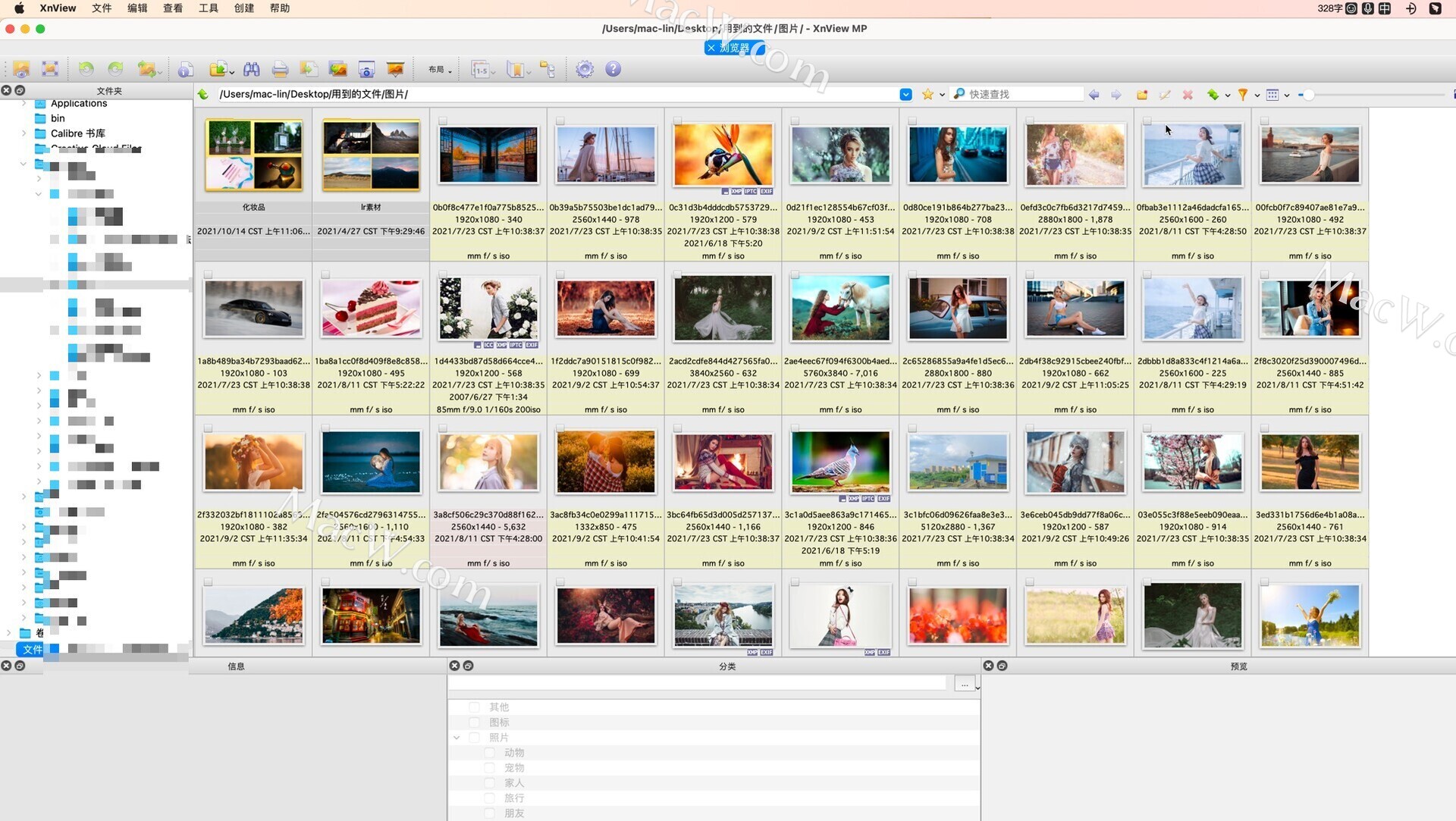The height and width of the screenshot is (821, 1456).
Task: Open the image viewer toolbar icon
Action: [21, 70]
